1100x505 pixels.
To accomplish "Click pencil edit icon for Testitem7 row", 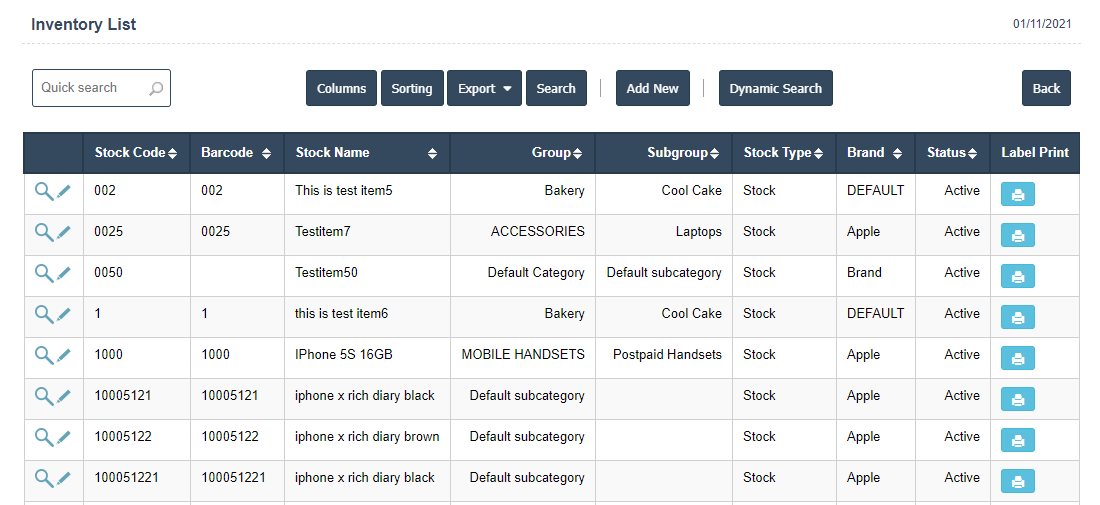I will tap(64, 232).
